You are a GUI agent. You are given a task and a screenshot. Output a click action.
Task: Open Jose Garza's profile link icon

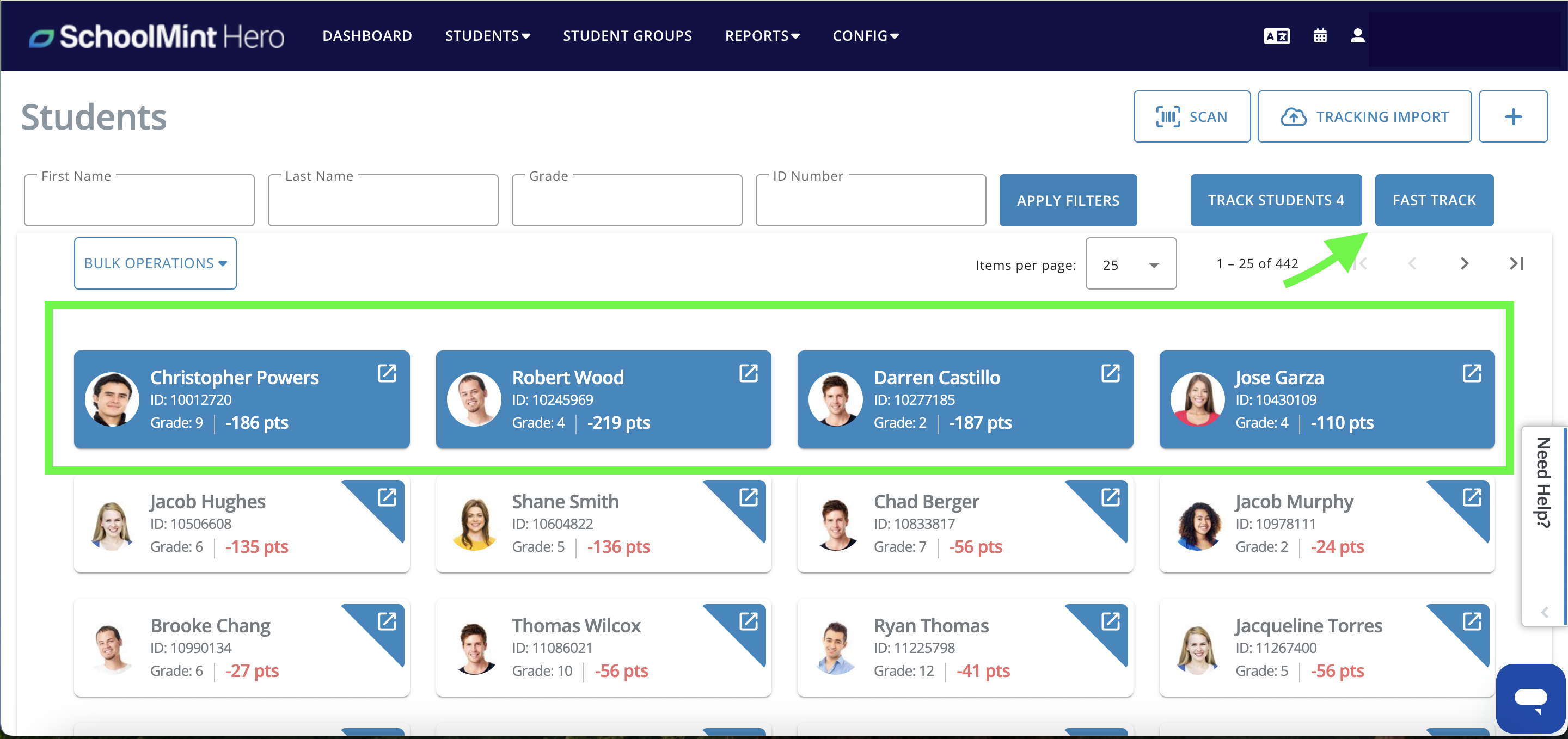point(1472,373)
